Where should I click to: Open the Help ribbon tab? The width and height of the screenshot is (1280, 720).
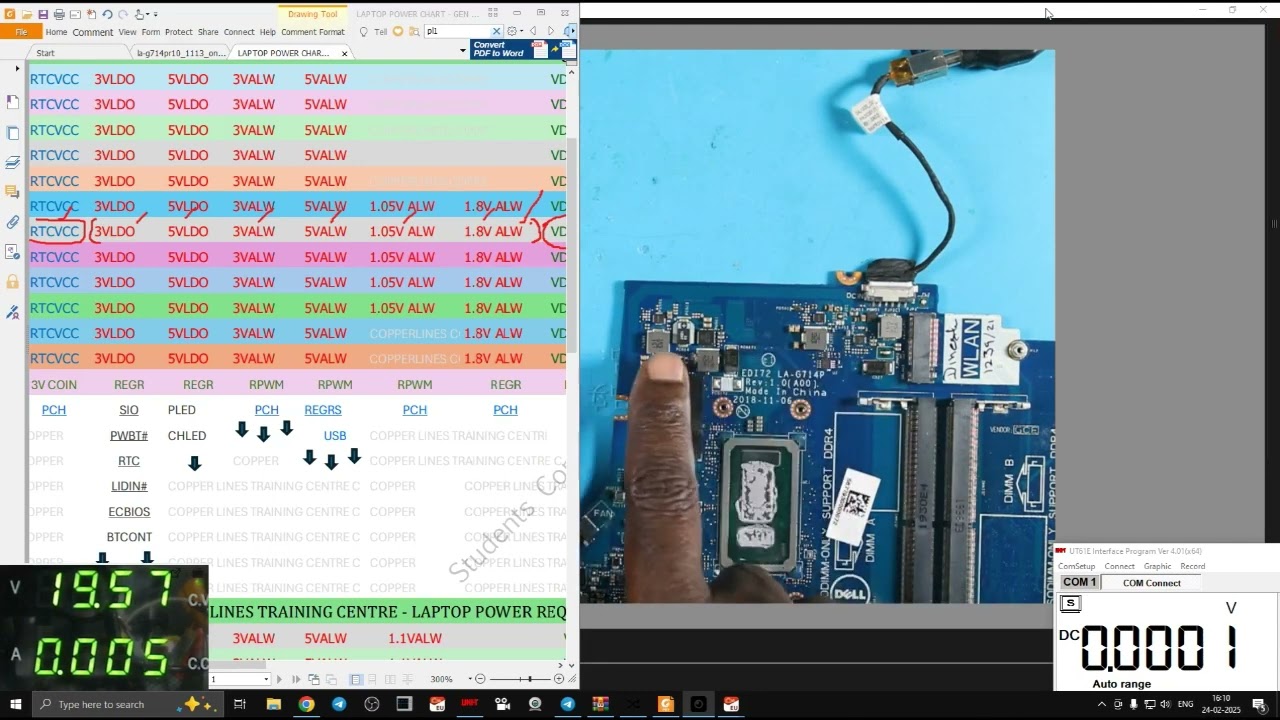click(268, 32)
